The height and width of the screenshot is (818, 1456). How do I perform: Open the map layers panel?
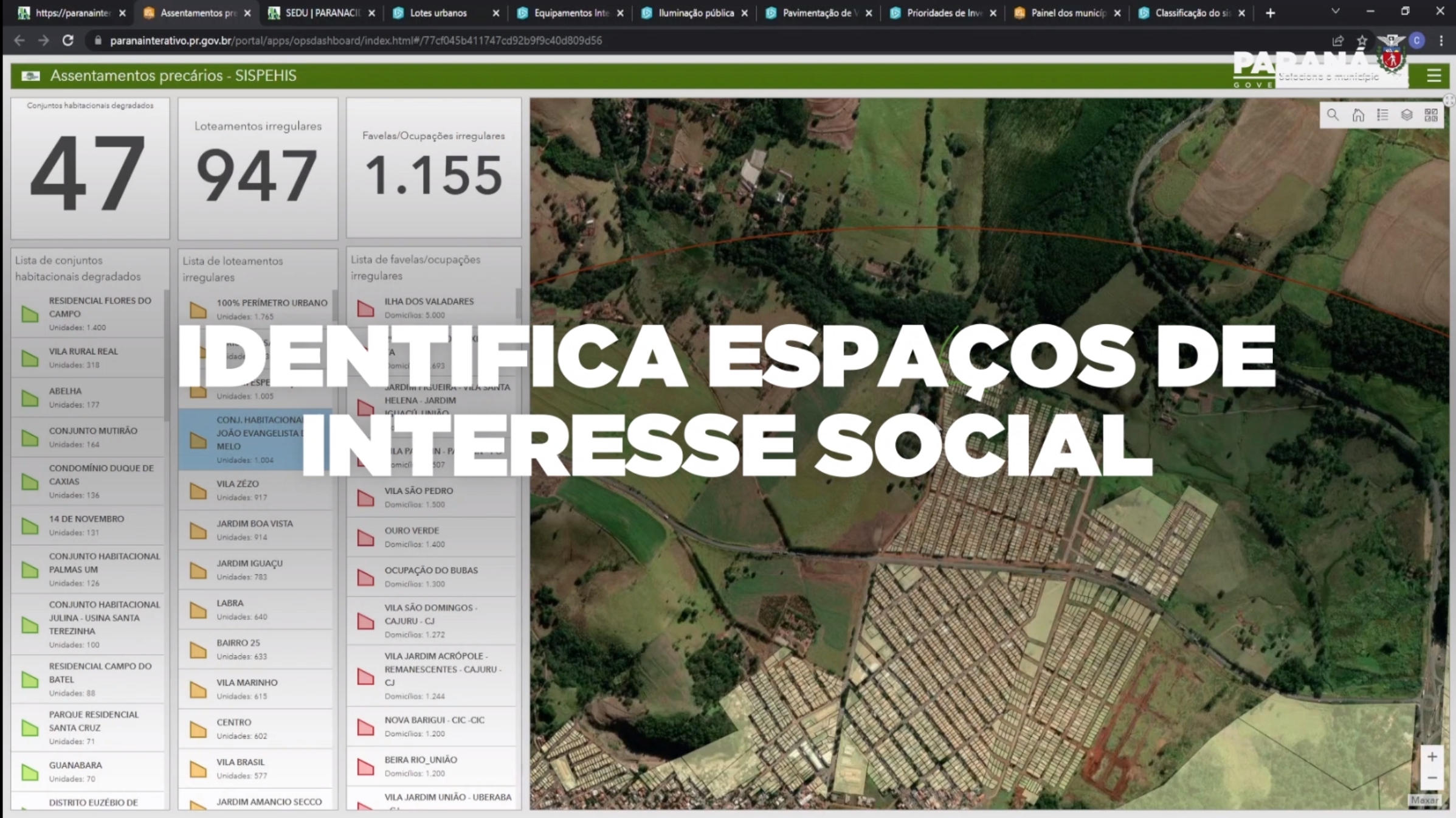pos(1407,115)
